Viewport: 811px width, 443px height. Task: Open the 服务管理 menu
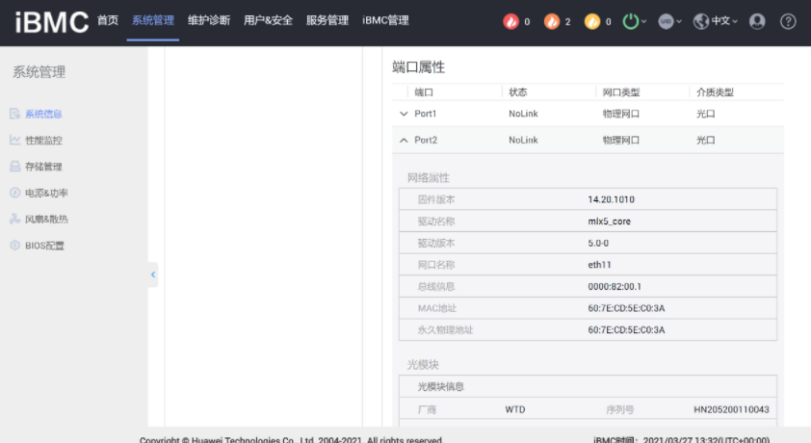(x=327, y=20)
